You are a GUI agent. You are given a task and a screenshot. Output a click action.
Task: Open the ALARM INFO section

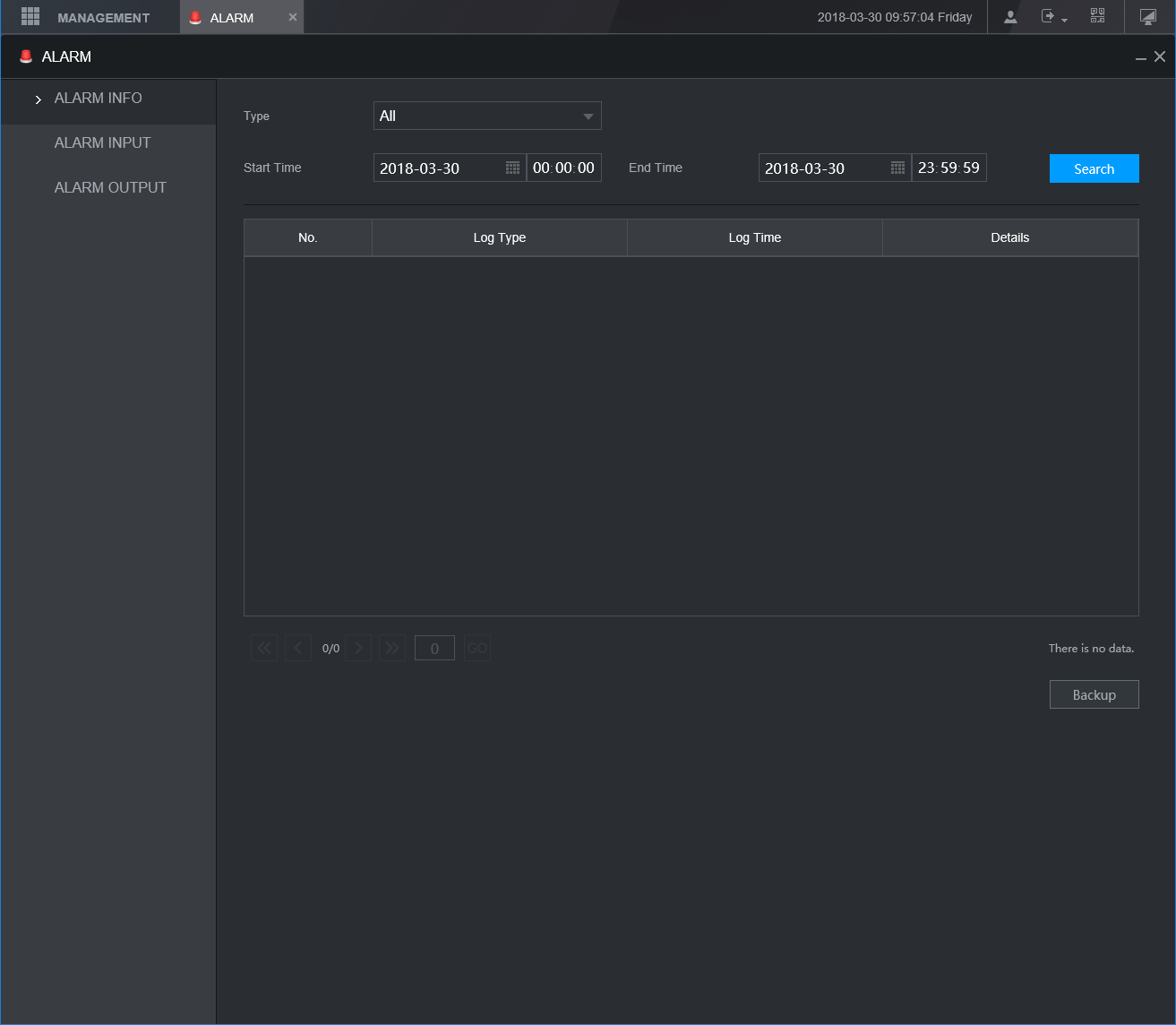98,99
